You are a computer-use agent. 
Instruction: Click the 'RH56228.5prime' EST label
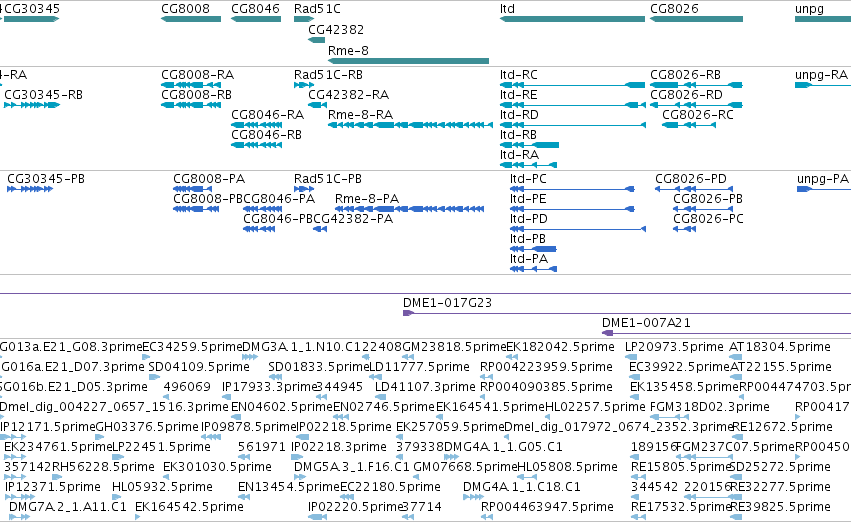103,468
